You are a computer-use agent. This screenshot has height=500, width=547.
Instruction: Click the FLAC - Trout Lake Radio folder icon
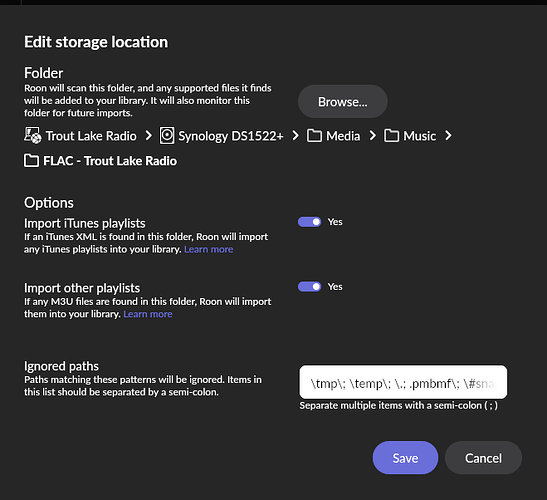(x=31, y=161)
